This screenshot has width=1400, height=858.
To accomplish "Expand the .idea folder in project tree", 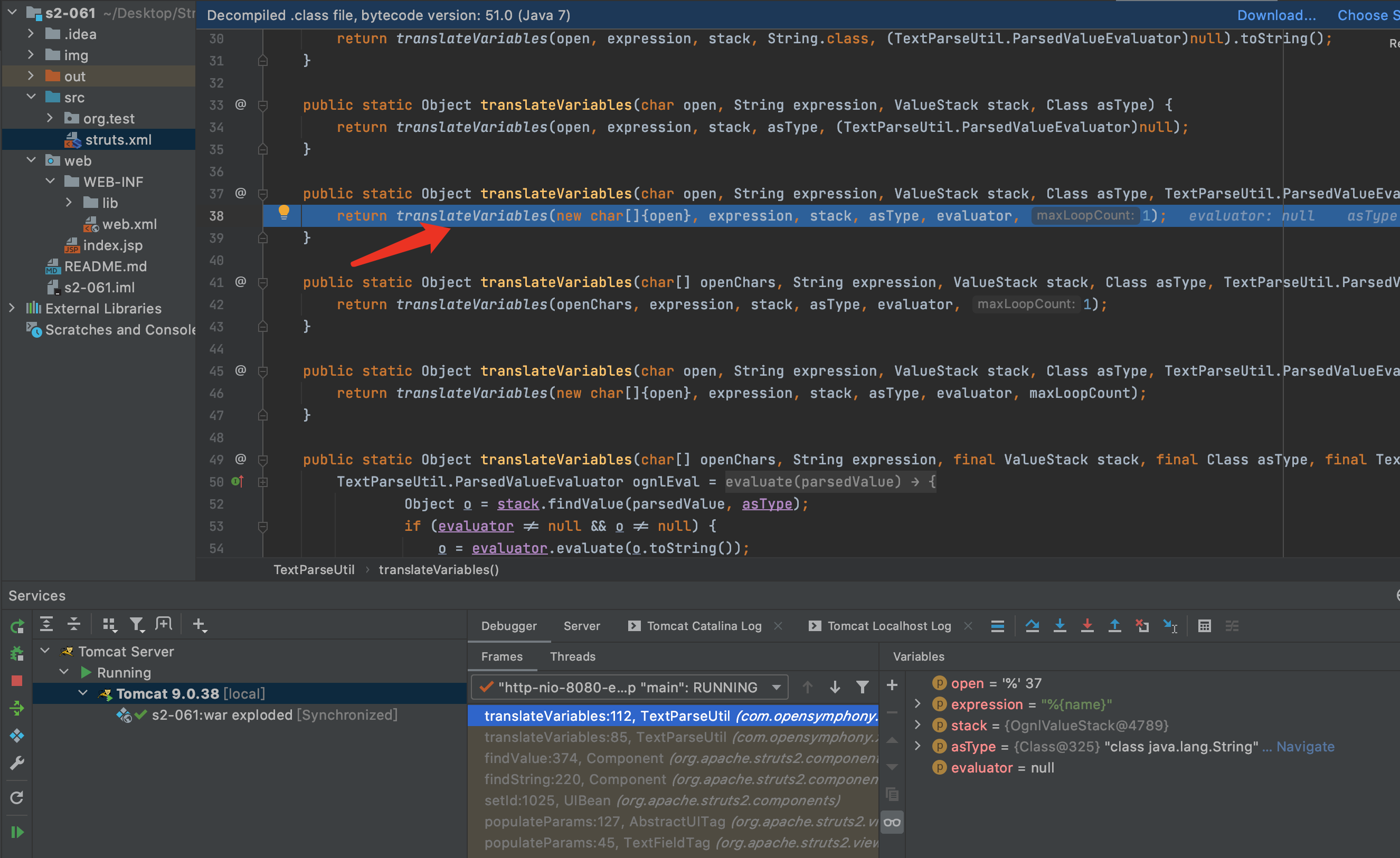I will tap(31, 34).
